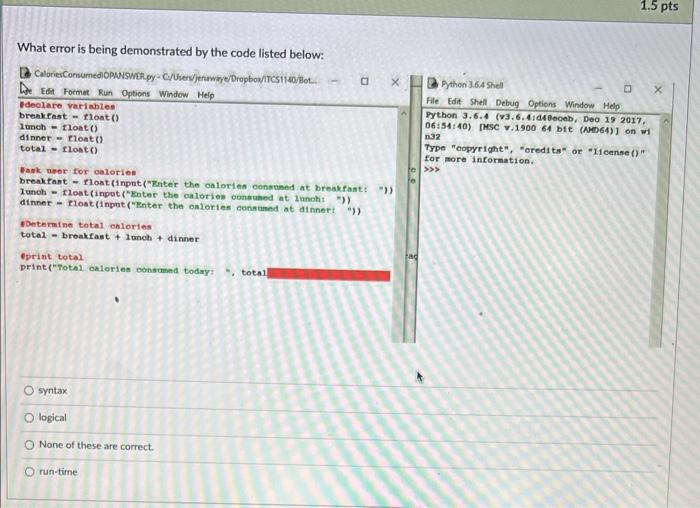The width and height of the screenshot is (700, 508).
Task: Click the Python 3.6.4 Shell title bar icon
Action: tap(432, 83)
